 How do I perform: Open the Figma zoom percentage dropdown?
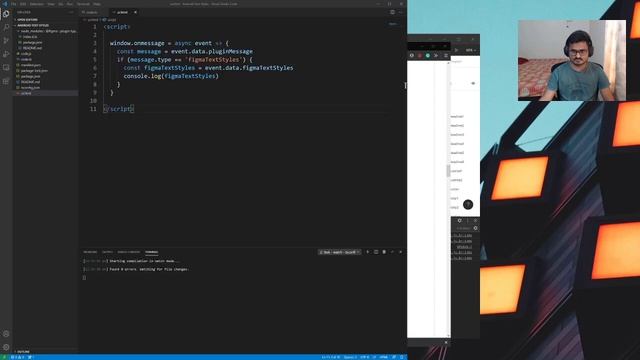(x=471, y=50)
